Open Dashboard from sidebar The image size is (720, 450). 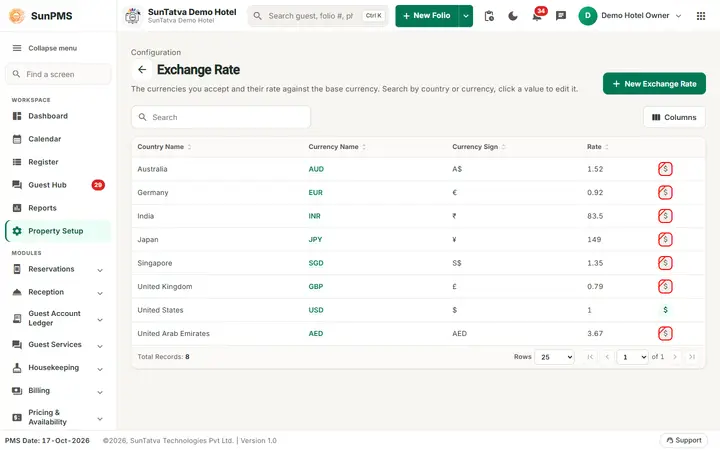[x=58, y=116]
